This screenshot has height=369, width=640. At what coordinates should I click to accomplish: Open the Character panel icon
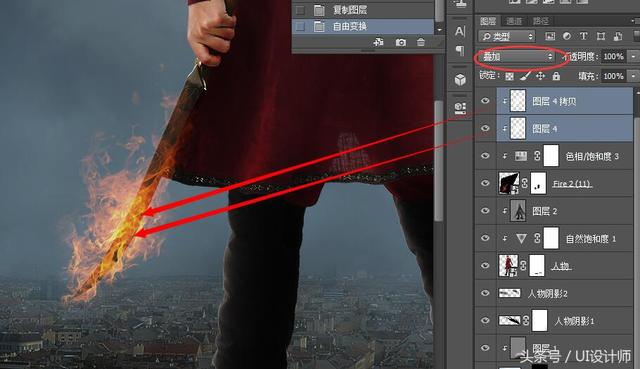tap(460, 31)
